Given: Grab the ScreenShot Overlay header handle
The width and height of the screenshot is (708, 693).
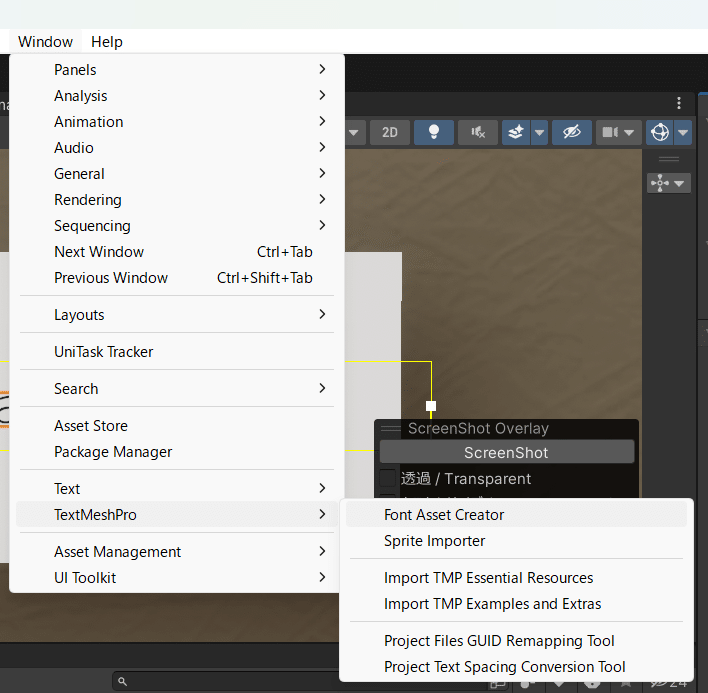Looking at the screenshot, I should click(391, 428).
